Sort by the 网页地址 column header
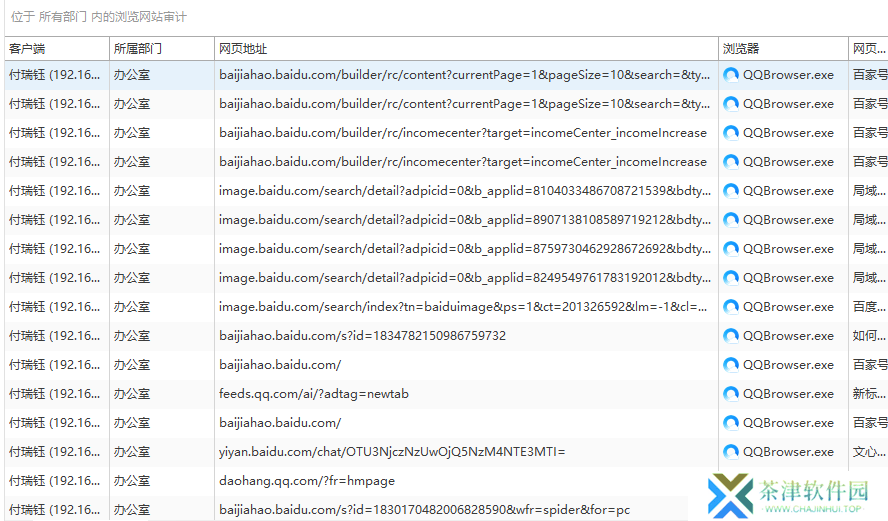The height and width of the screenshot is (521, 888). [x=466, y=49]
